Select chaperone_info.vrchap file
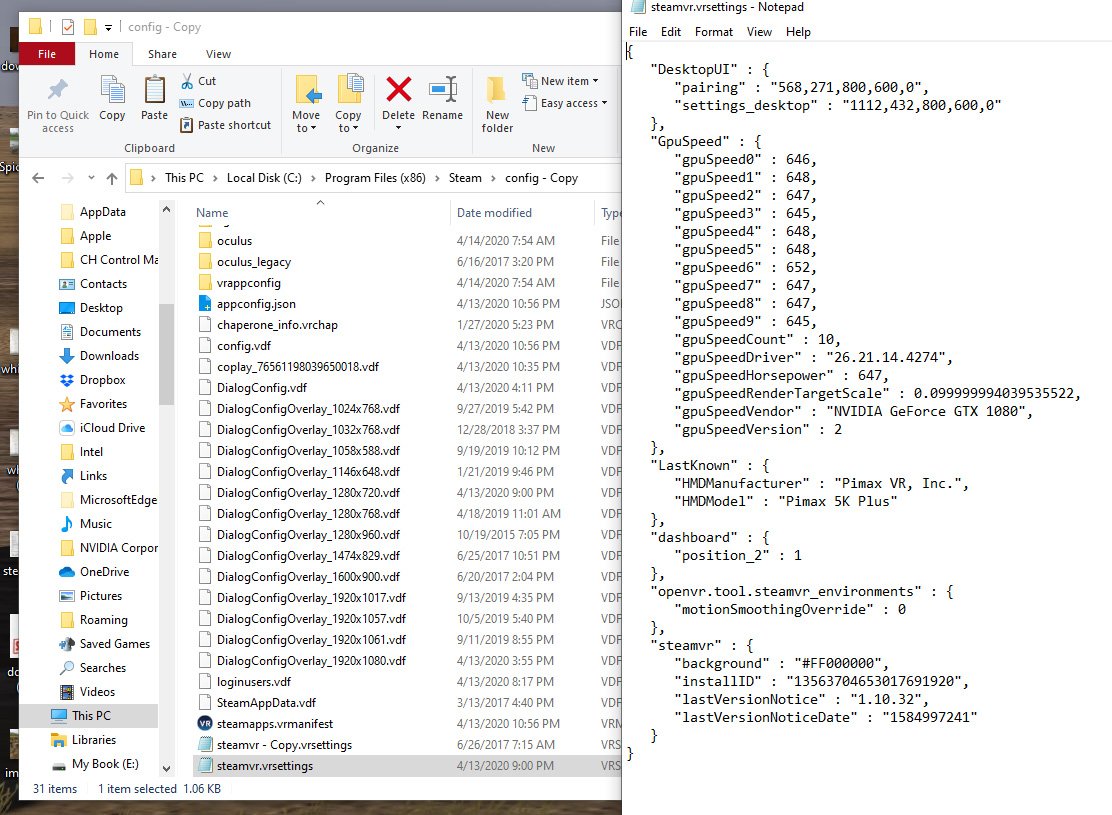The height and width of the screenshot is (815, 1112). 277,325
